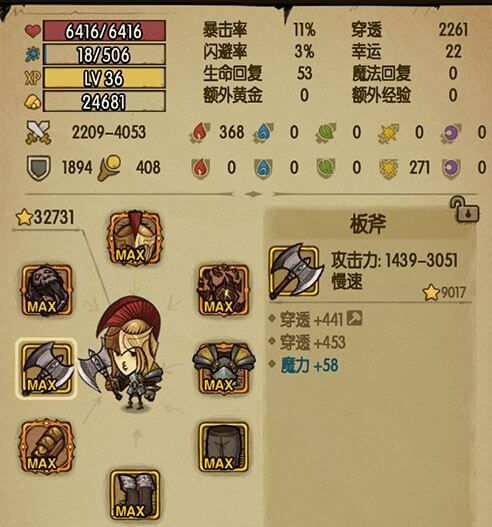Click the fire damage flame icon
Screen dimensions: 492x527
tap(200, 132)
